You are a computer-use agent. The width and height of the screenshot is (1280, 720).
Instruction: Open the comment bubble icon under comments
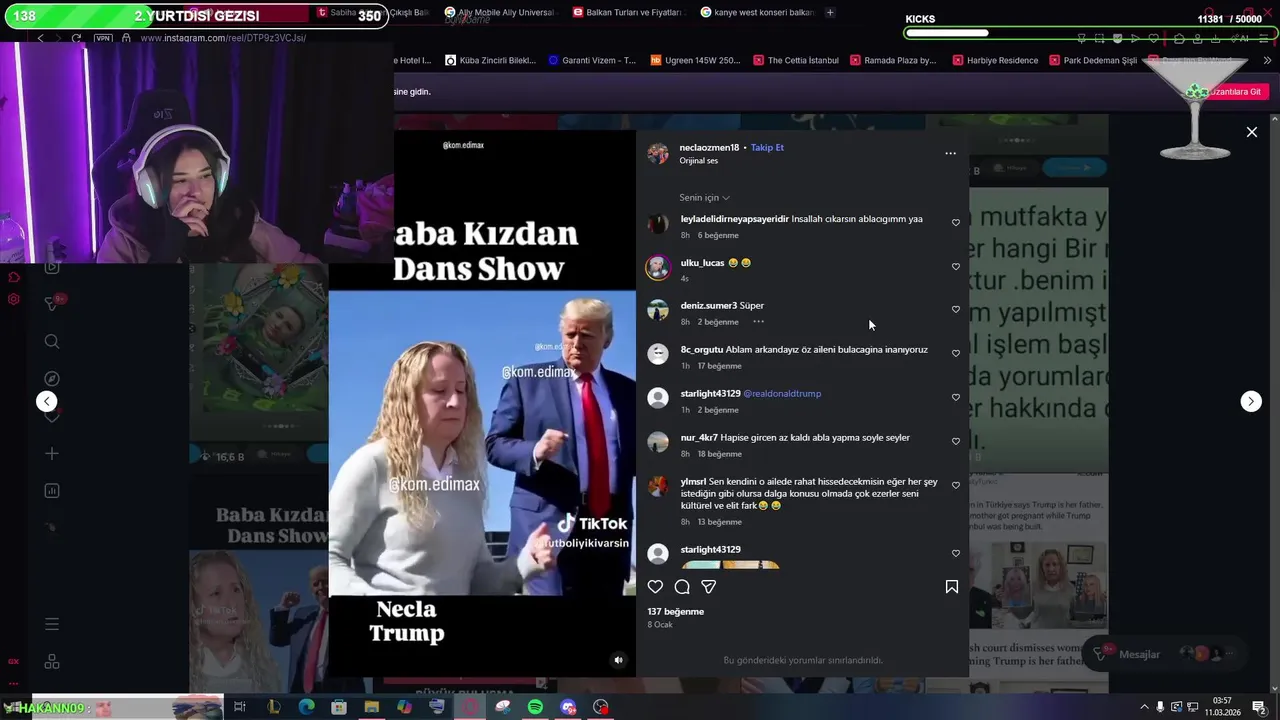(x=682, y=587)
